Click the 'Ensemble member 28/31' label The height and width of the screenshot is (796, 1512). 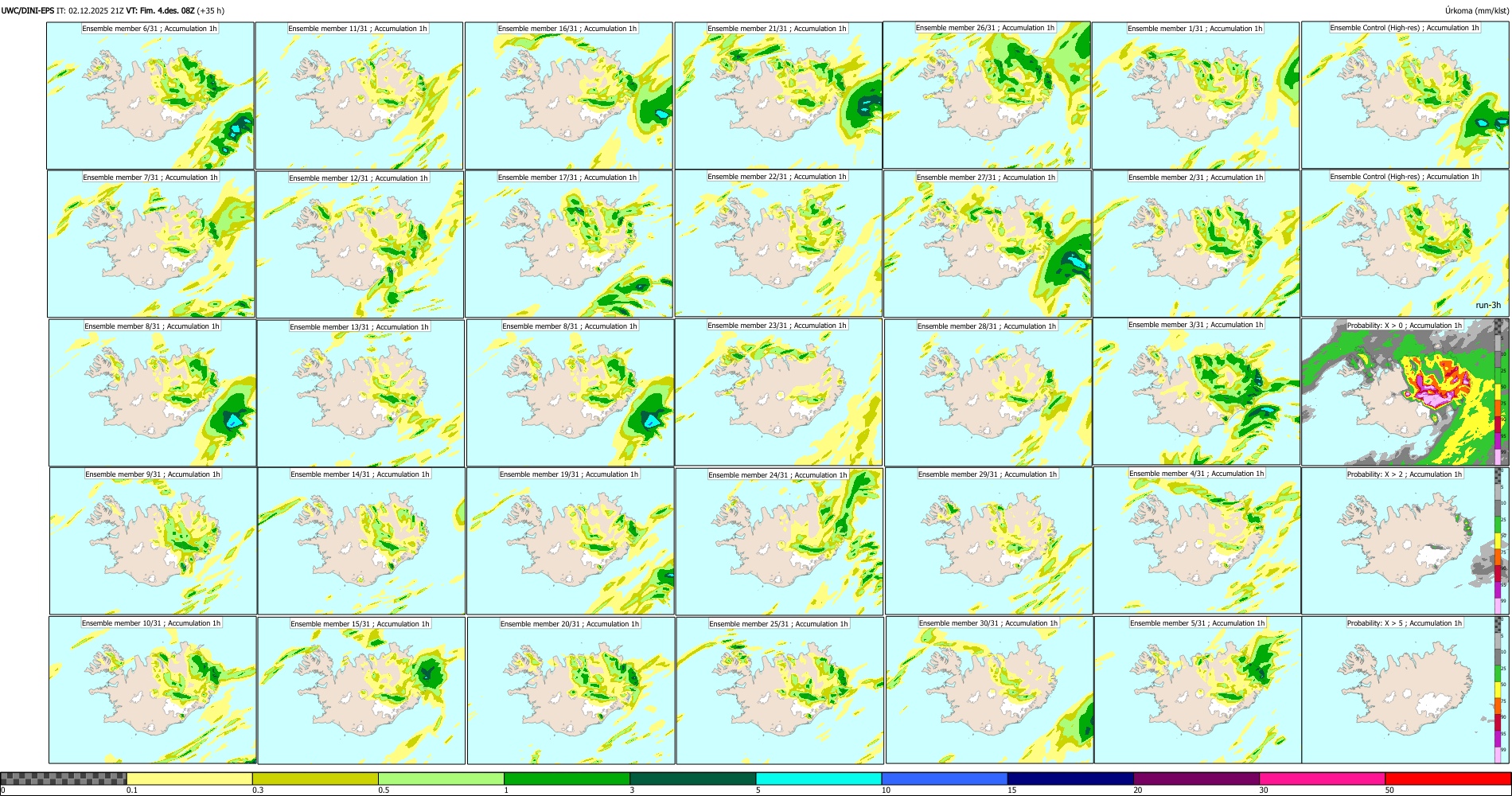tap(987, 326)
